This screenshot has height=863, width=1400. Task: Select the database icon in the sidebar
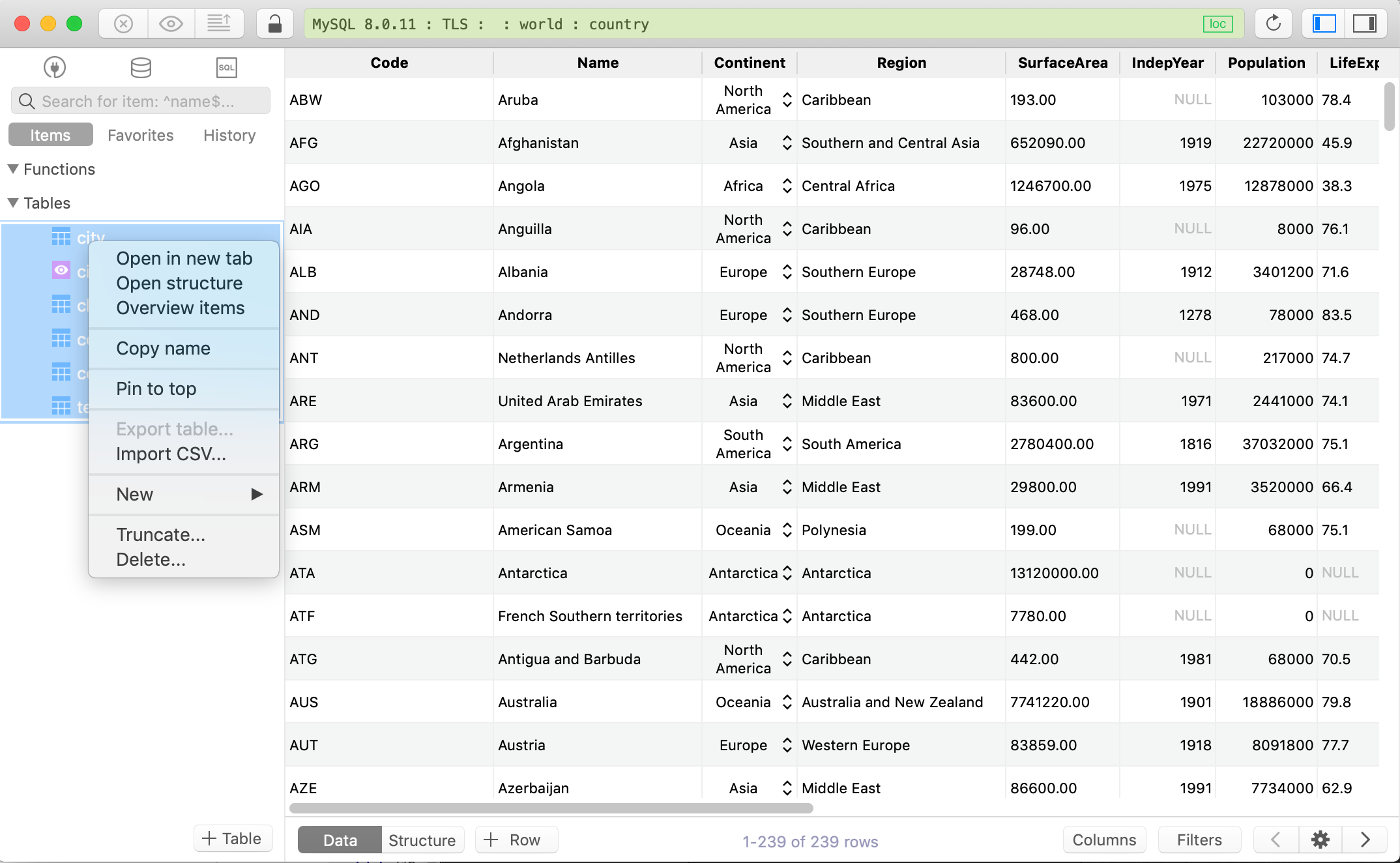pyautogui.click(x=140, y=67)
